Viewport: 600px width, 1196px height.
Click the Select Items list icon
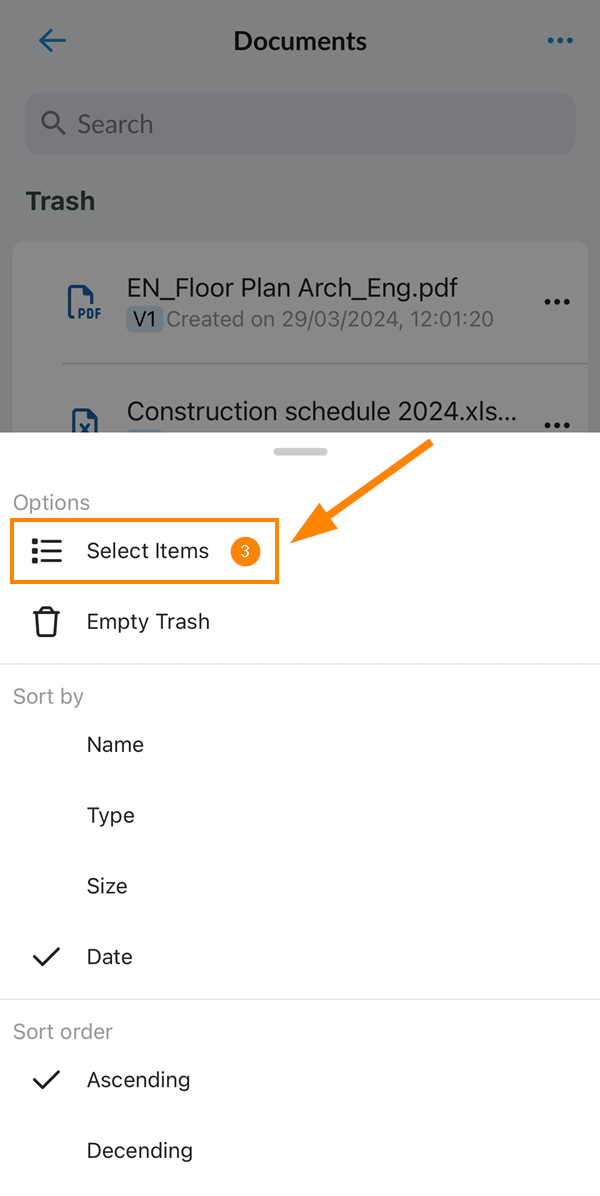47,551
